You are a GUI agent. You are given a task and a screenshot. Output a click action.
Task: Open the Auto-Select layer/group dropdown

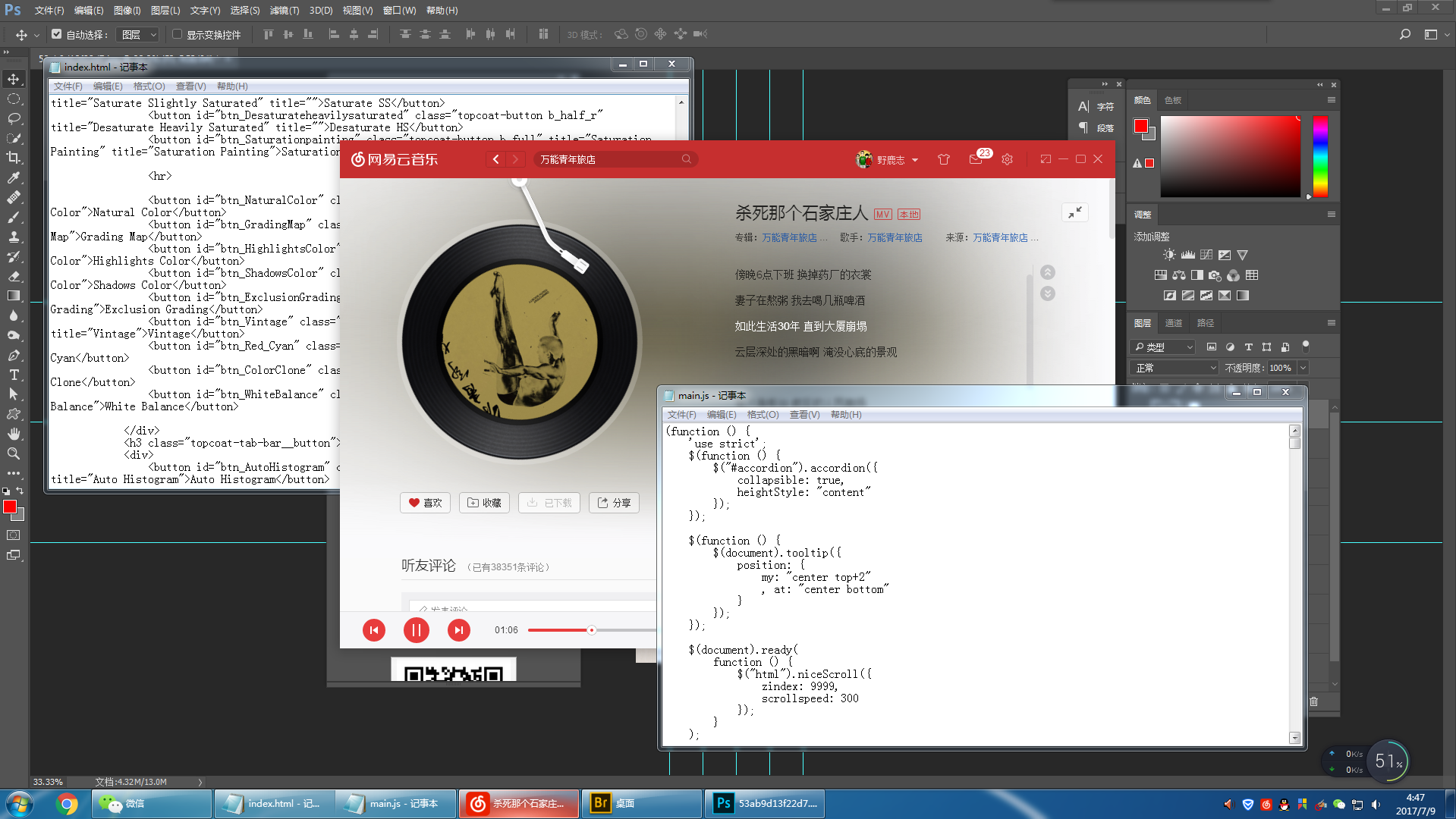140,34
